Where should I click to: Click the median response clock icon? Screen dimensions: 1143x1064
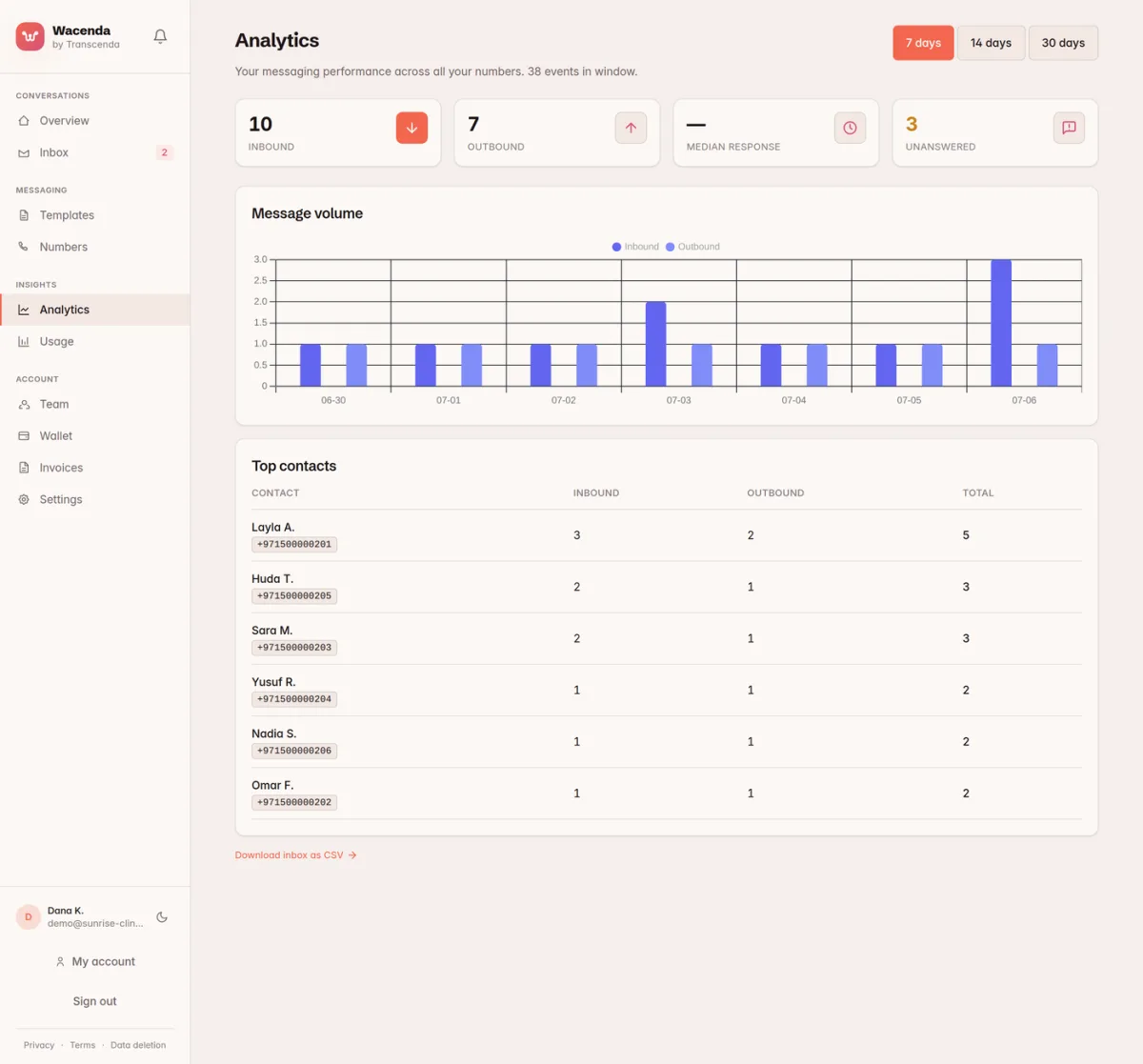click(x=850, y=128)
